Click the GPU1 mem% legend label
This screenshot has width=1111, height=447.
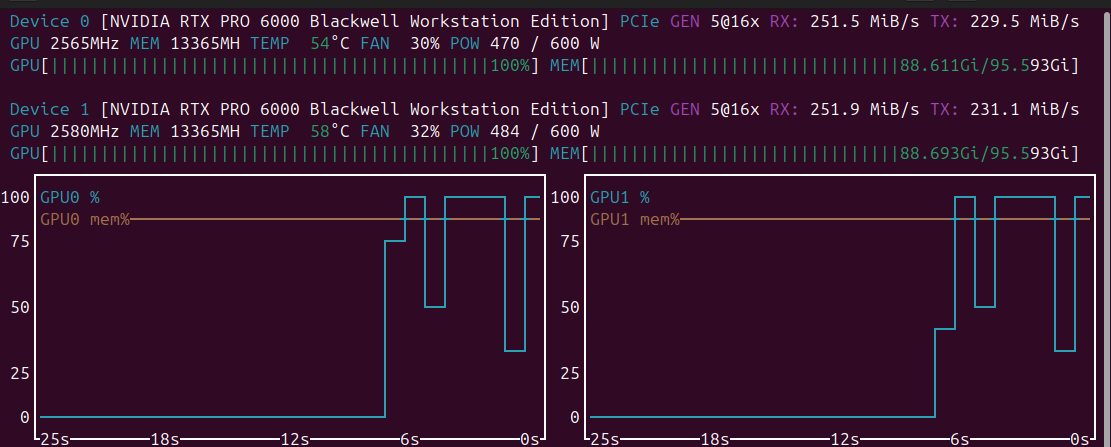(635, 219)
